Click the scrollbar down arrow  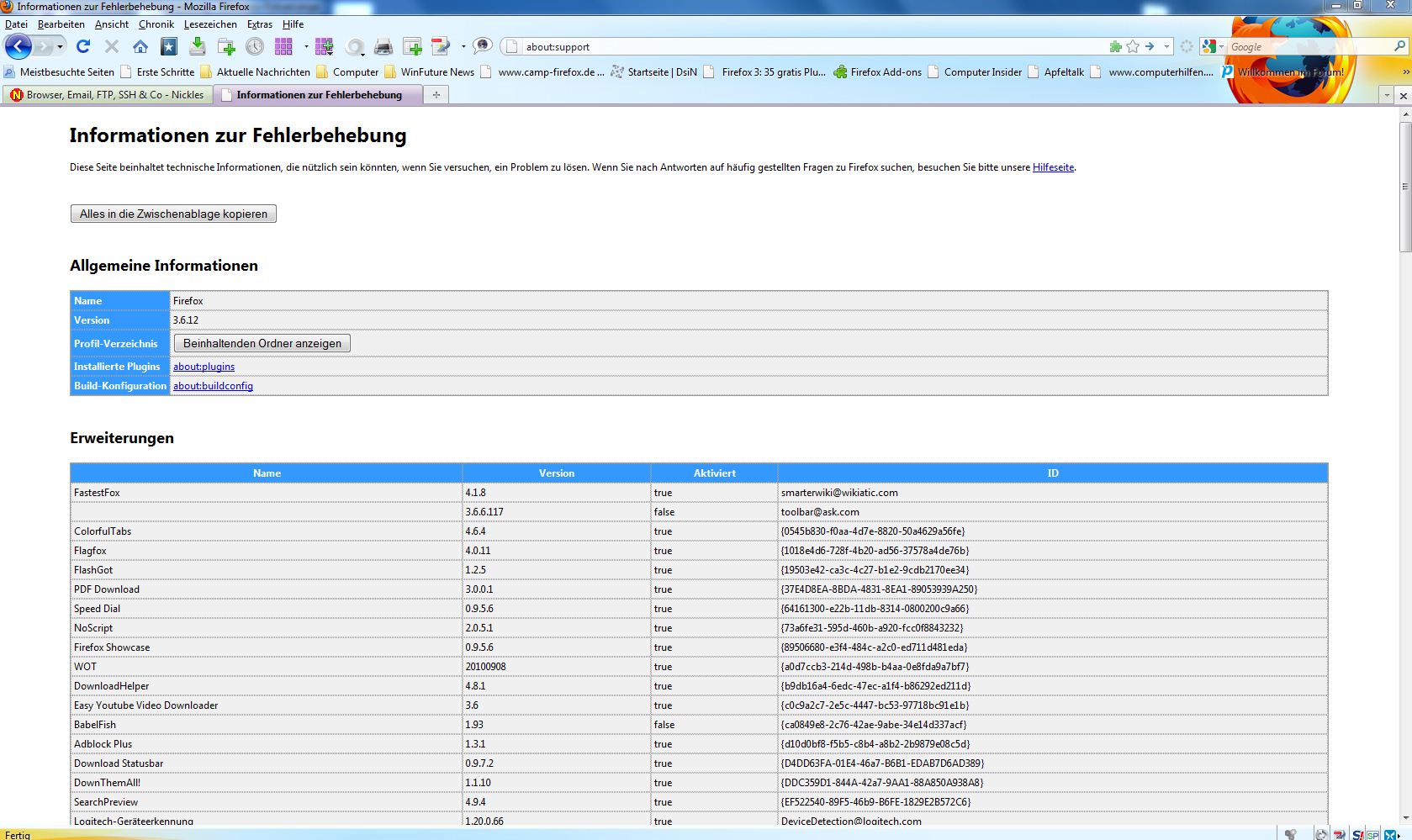pyautogui.click(x=1405, y=817)
